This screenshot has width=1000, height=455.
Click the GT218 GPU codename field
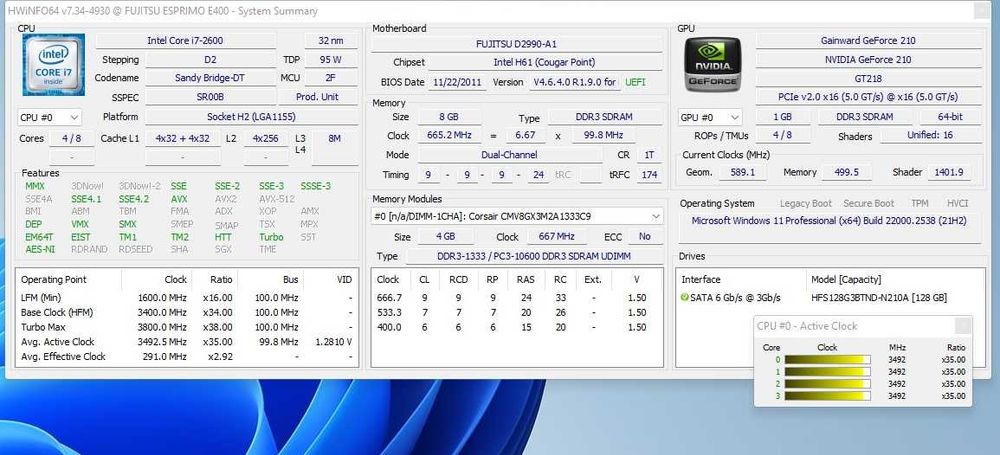(868, 78)
